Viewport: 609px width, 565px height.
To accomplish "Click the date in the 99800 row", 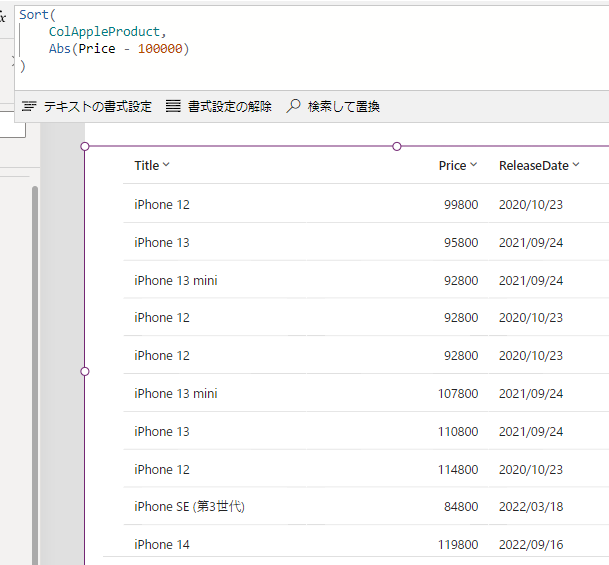I will tap(531, 204).
